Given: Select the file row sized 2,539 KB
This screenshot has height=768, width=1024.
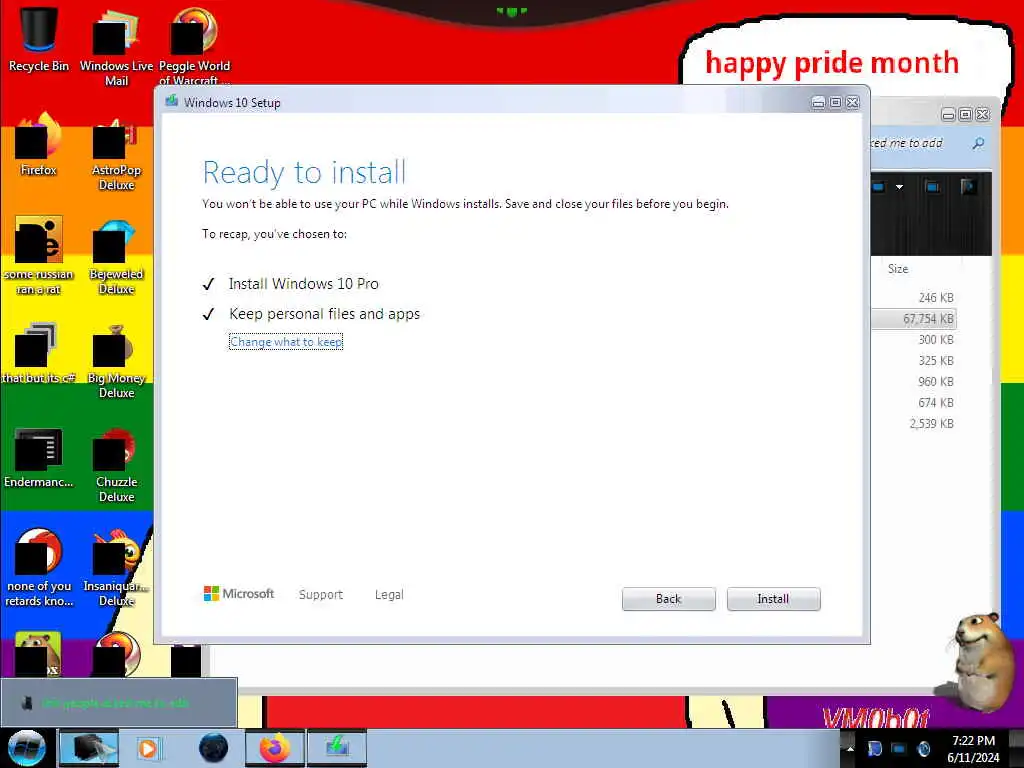Looking at the screenshot, I should [914, 423].
